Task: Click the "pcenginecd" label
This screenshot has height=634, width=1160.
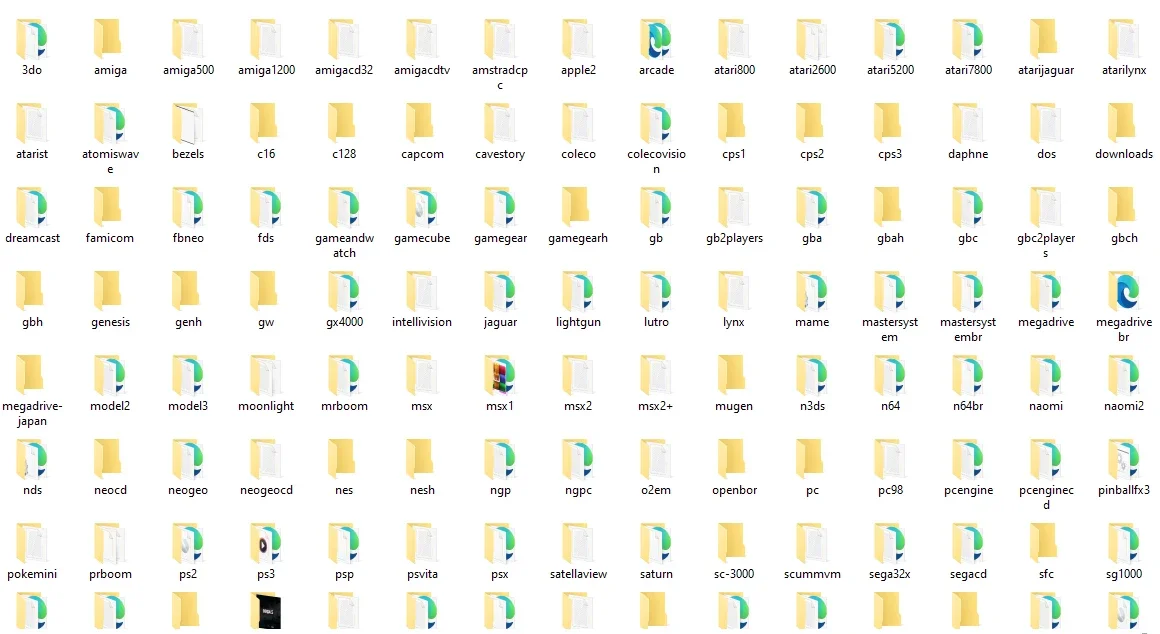Action: [1046, 497]
